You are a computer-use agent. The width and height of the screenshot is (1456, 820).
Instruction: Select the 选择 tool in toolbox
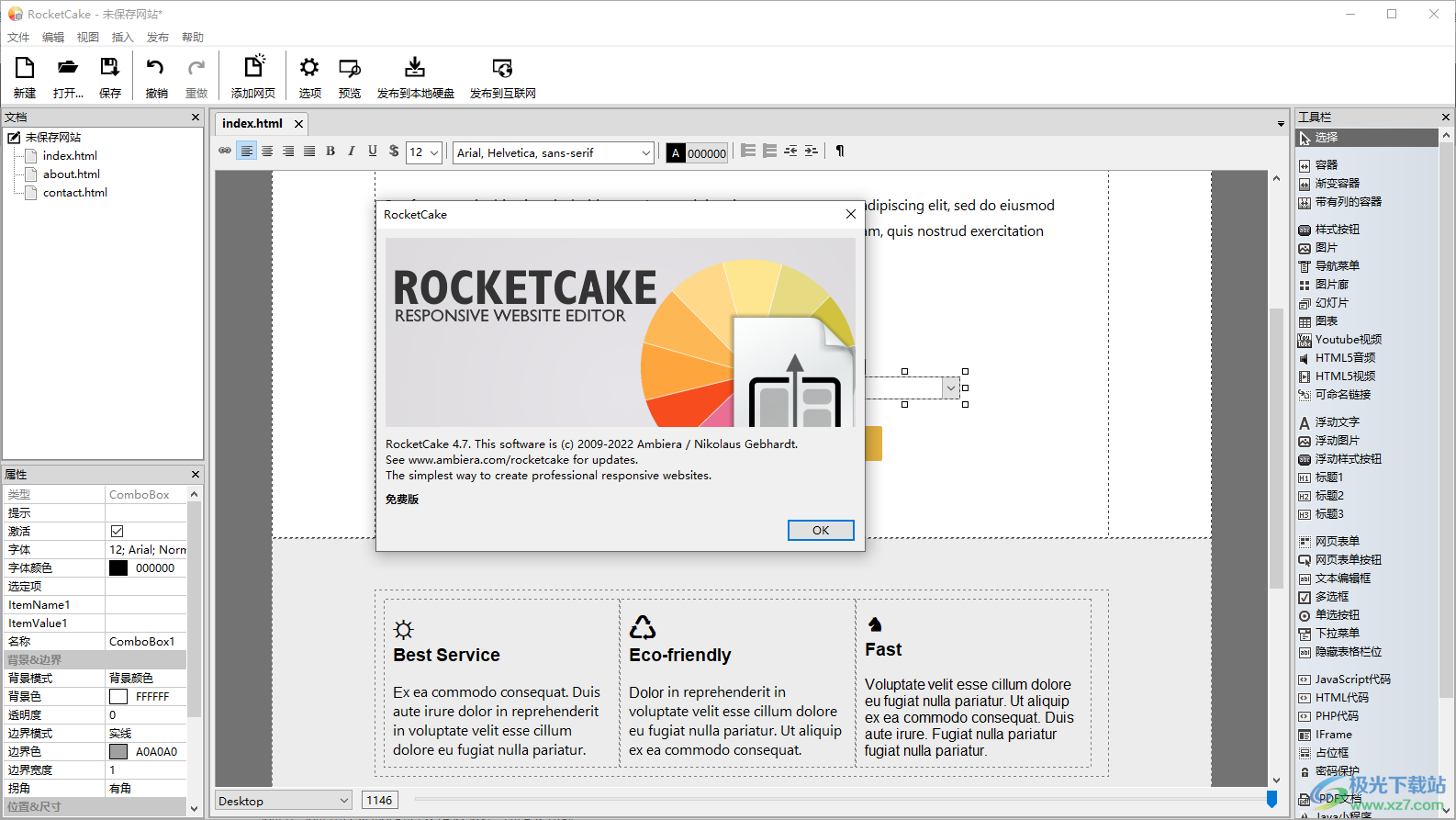click(1366, 138)
